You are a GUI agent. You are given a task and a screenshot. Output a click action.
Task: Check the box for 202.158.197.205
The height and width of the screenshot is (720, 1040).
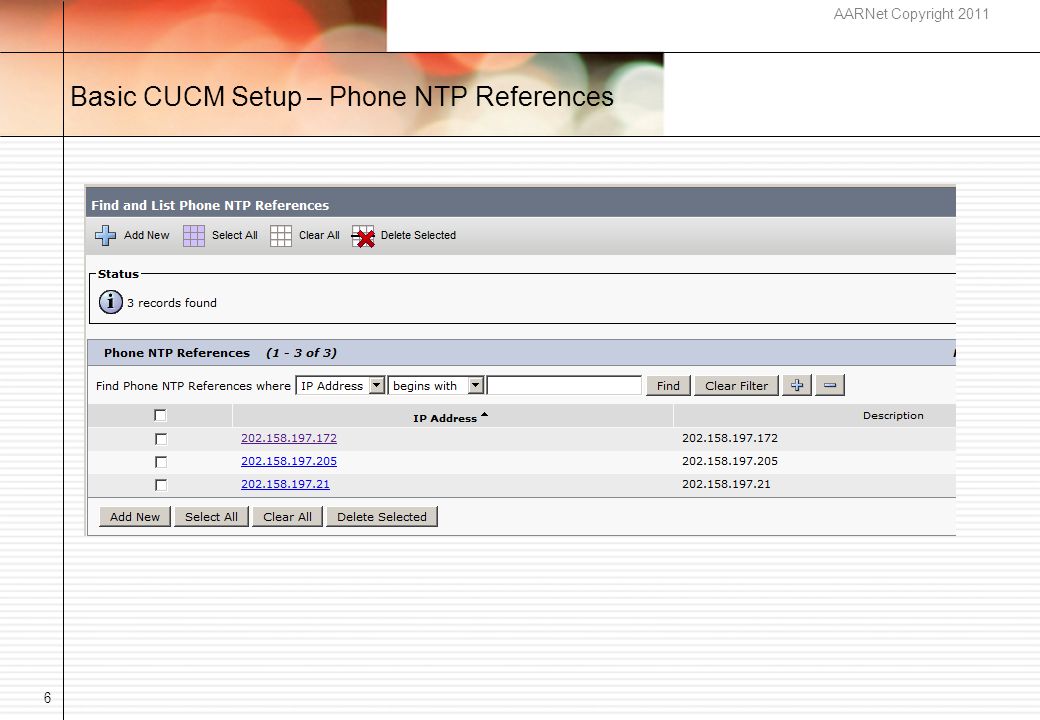click(161, 461)
